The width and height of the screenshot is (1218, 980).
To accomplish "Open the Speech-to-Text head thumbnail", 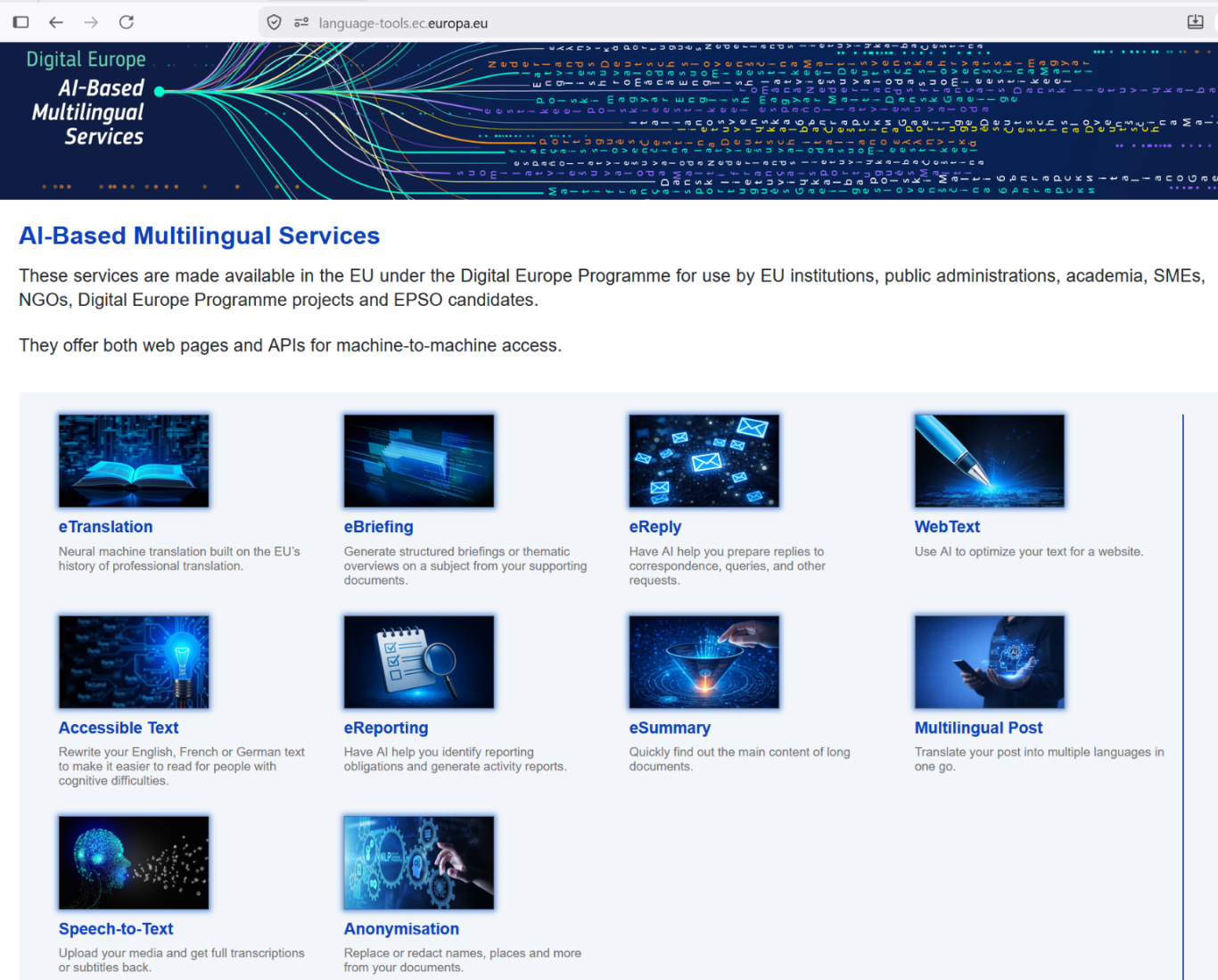I will click(134, 862).
